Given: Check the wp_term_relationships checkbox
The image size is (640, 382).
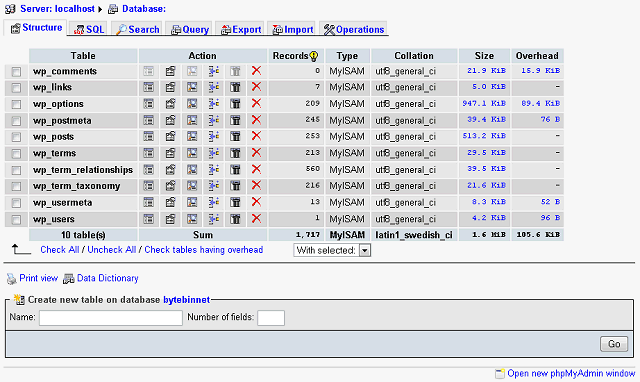Looking at the screenshot, I should pyautogui.click(x=16, y=170).
